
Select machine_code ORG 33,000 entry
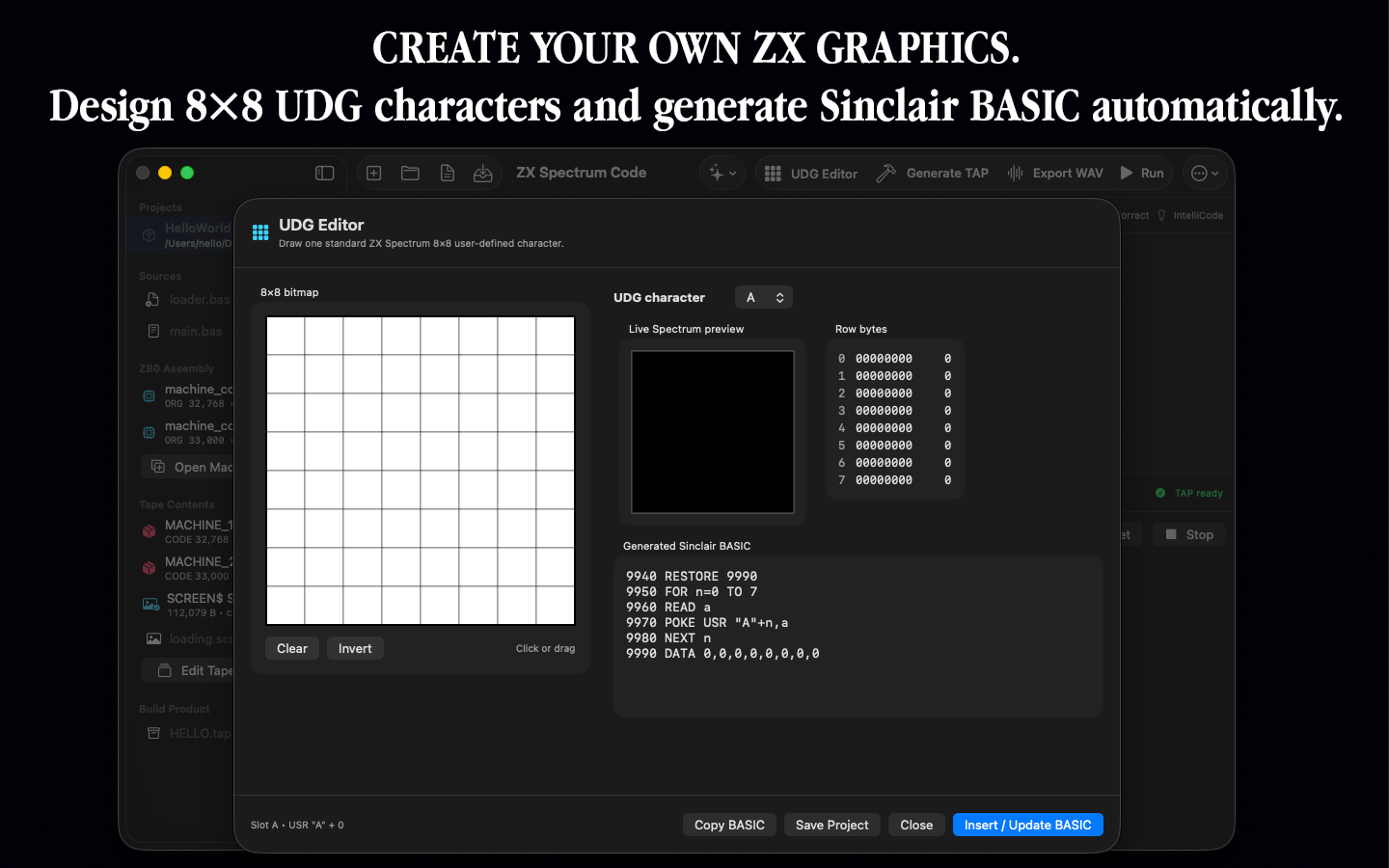pos(187,432)
